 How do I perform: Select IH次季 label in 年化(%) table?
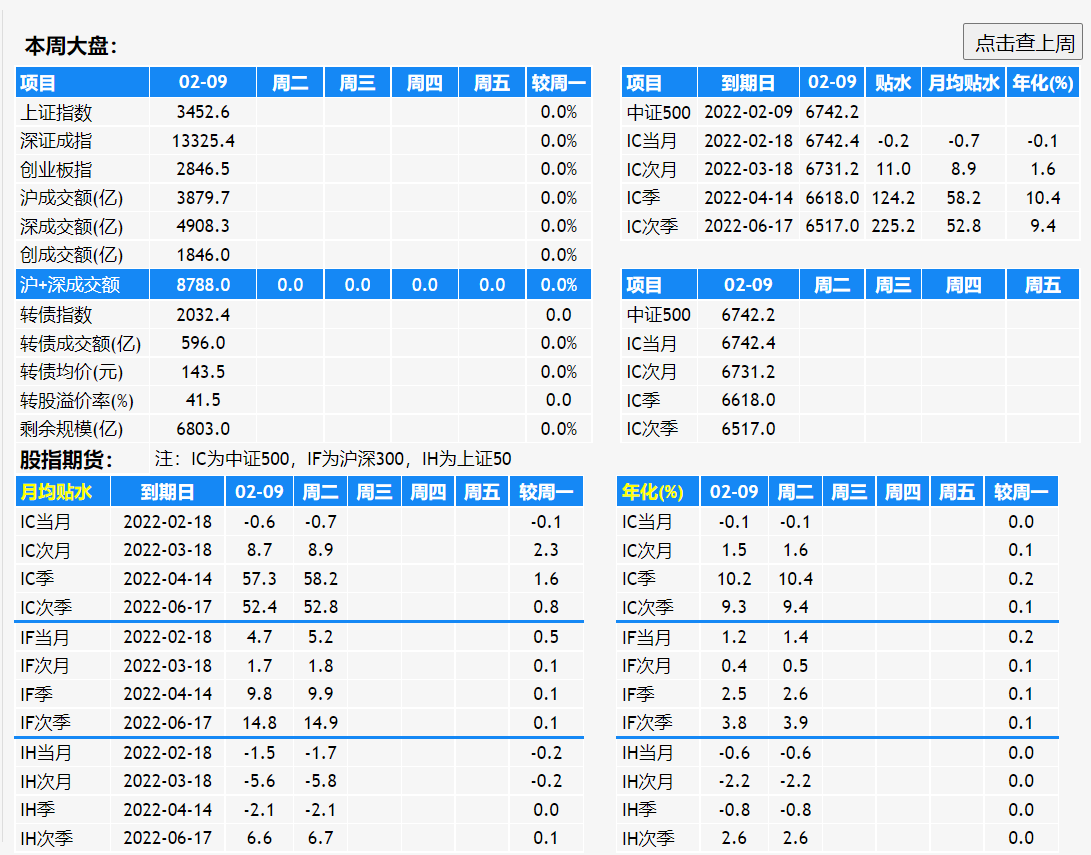648,838
